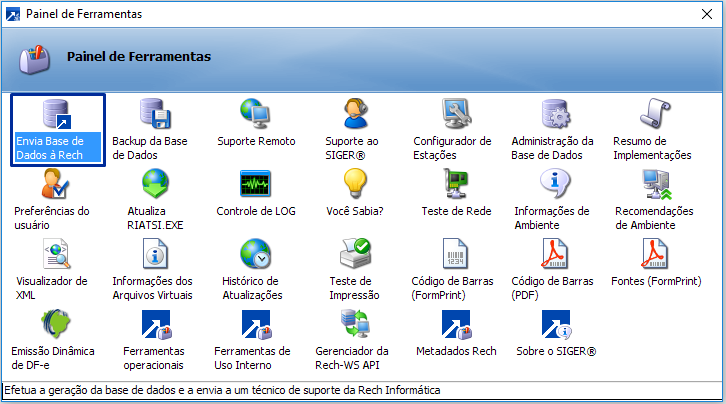Open Envia Base de Dados à Rech

pos(57,129)
